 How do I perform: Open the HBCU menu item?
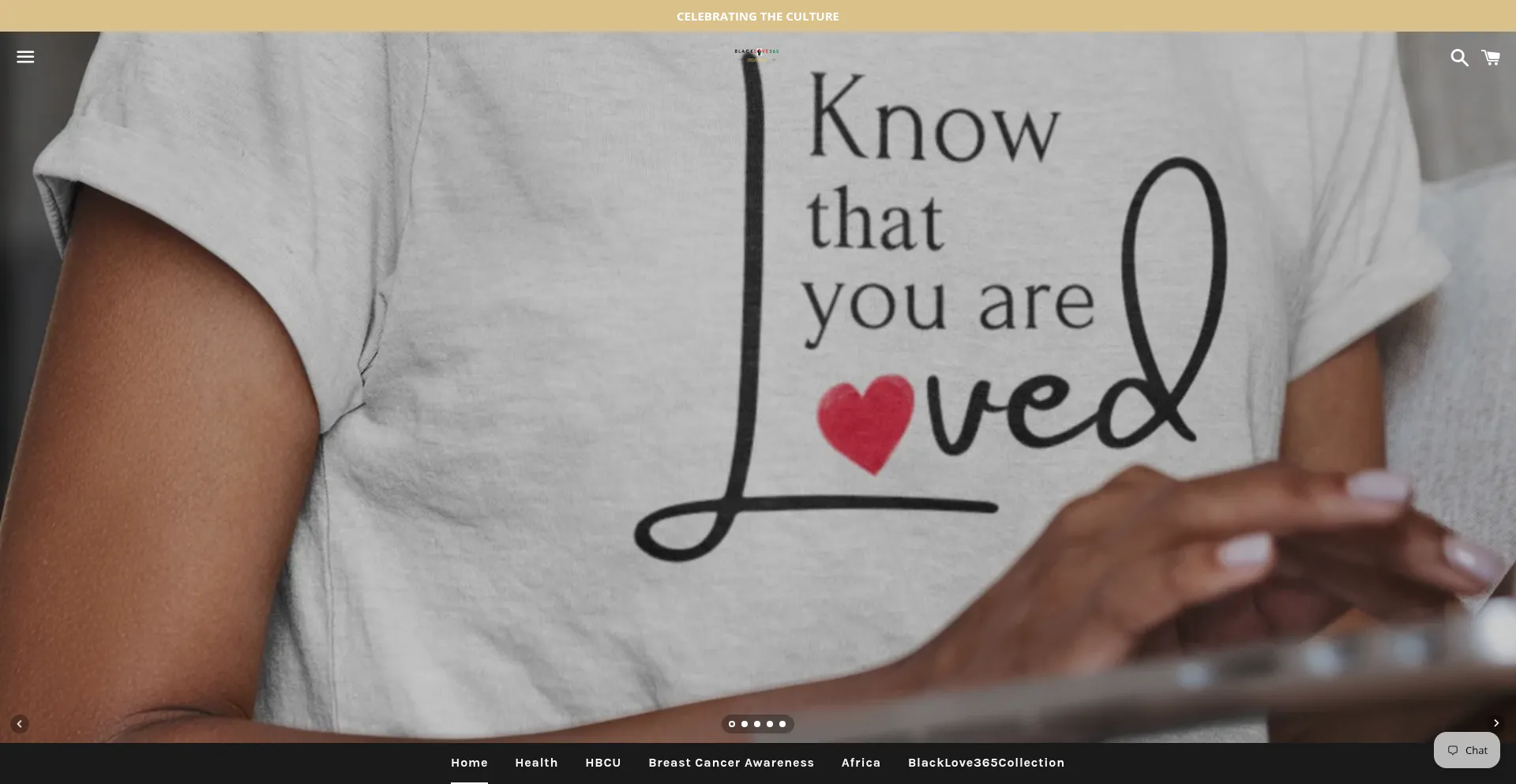603,763
